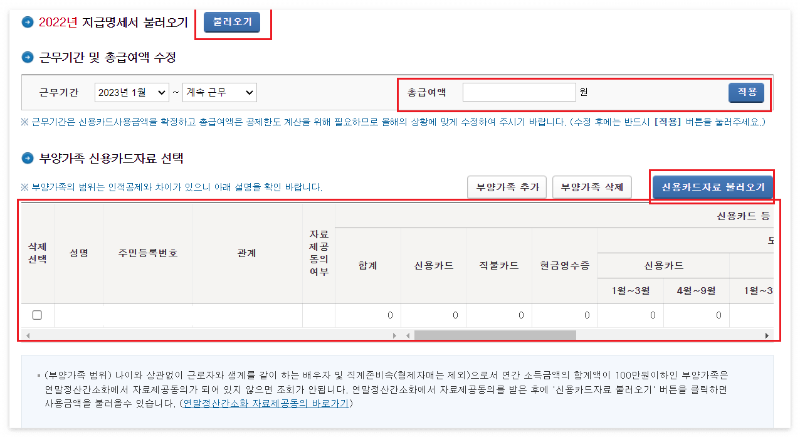Click the 불러오기 button for the 2022 지급명세서
Screen dimensions: 800x437
click(x=232, y=22)
